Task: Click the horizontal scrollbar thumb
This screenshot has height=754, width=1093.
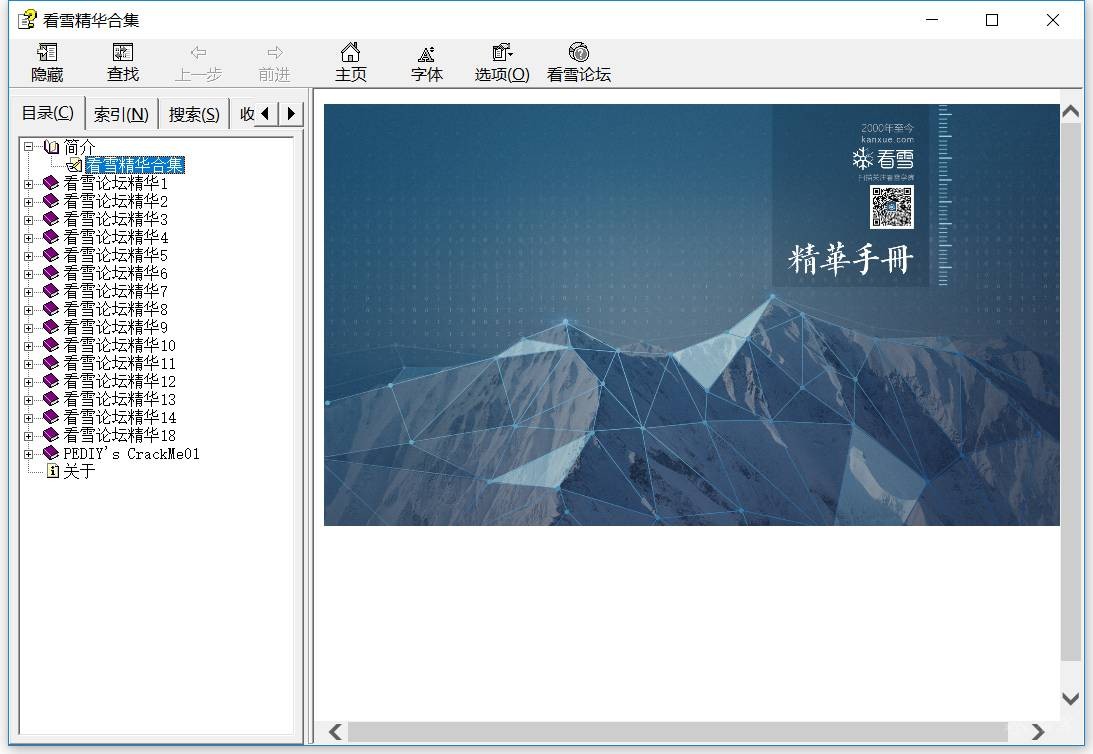Action: [x=678, y=732]
